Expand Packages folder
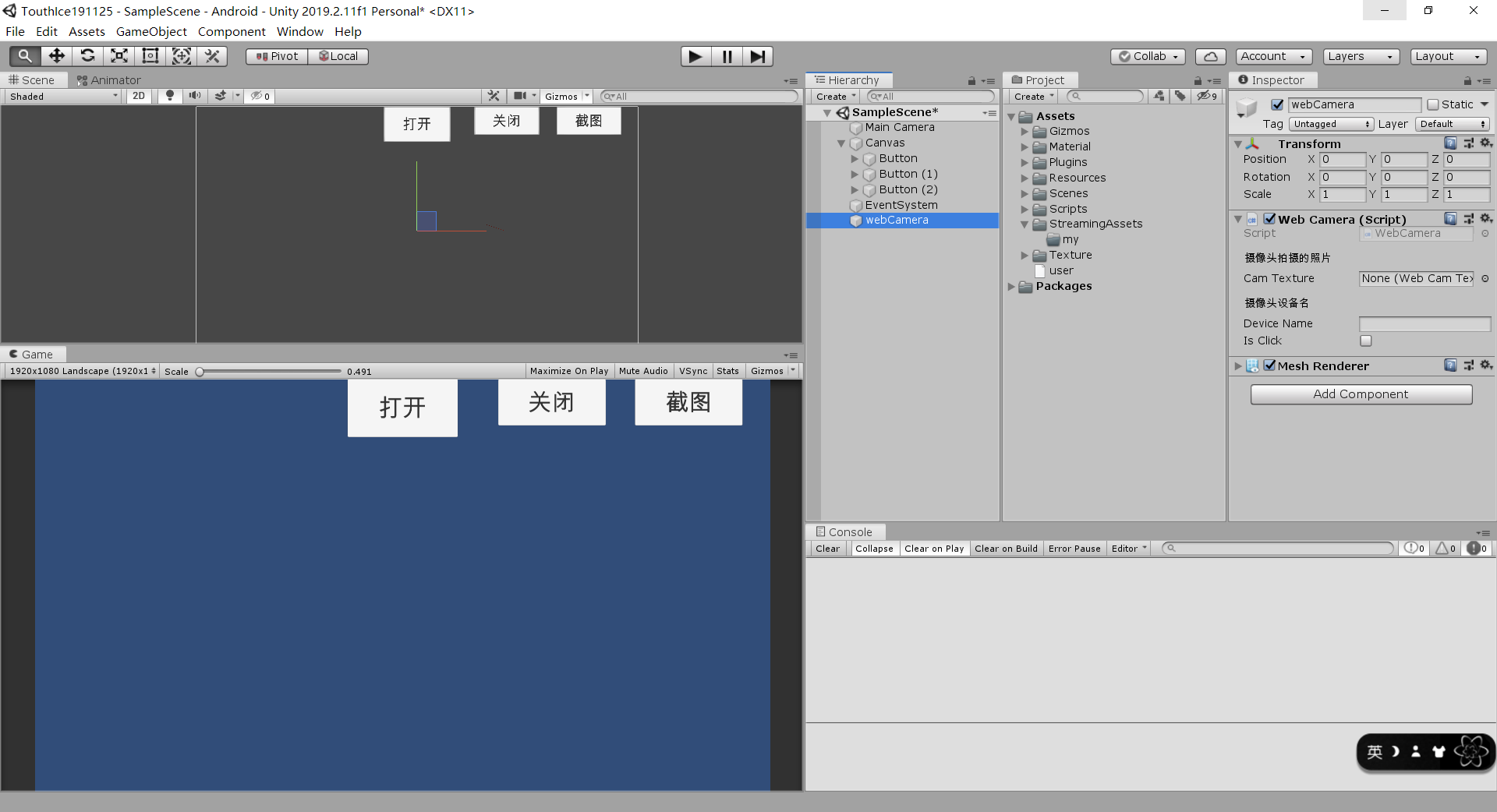 [x=1011, y=287]
